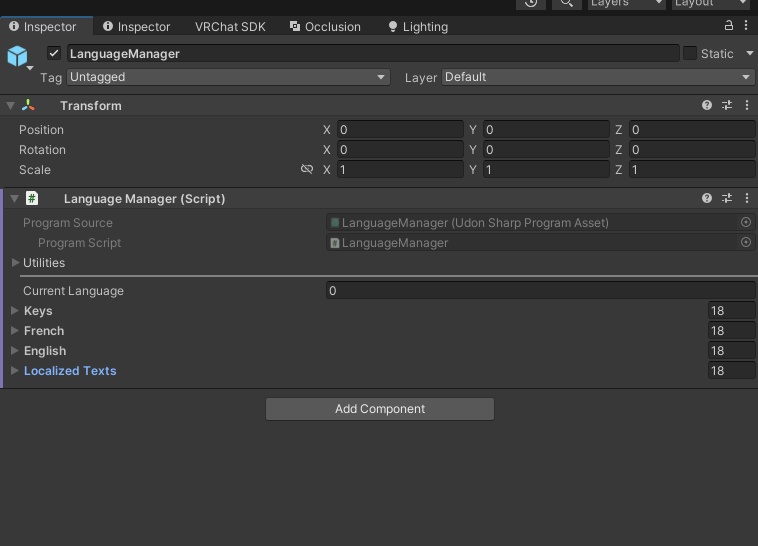Open the Tag dropdown showing Untagged
The height and width of the screenshot is (546, 758).
(x=228, y=77)
